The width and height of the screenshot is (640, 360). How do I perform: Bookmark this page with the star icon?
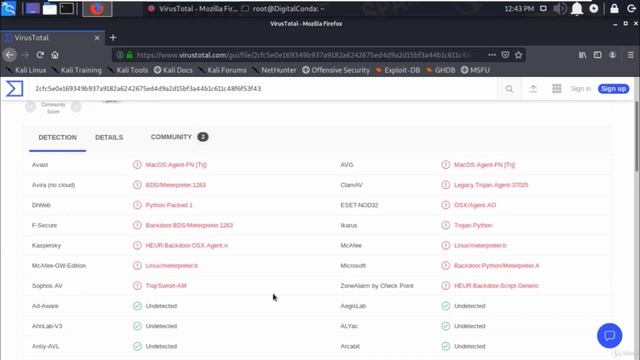518,55
